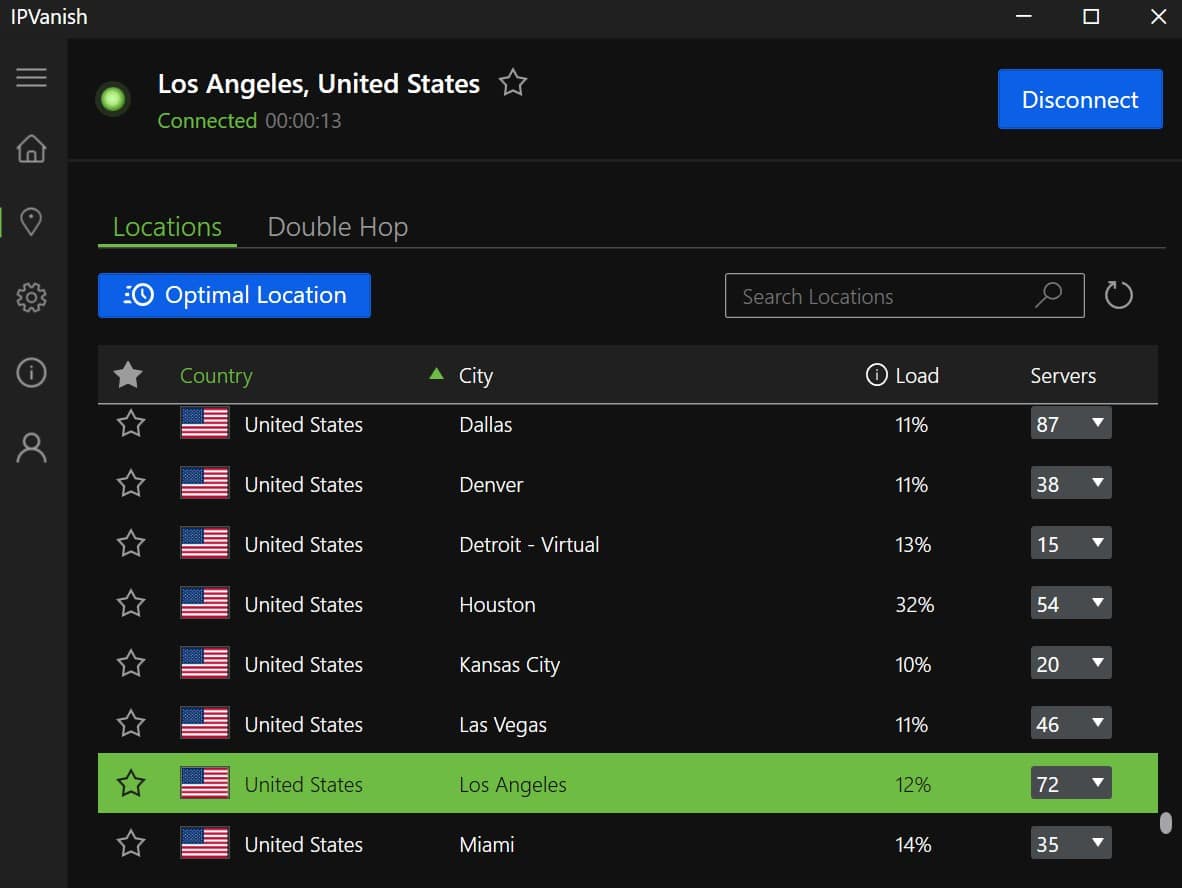Click the flag in the Denver row
The image size is (1182, 888).
coord(204,483)
